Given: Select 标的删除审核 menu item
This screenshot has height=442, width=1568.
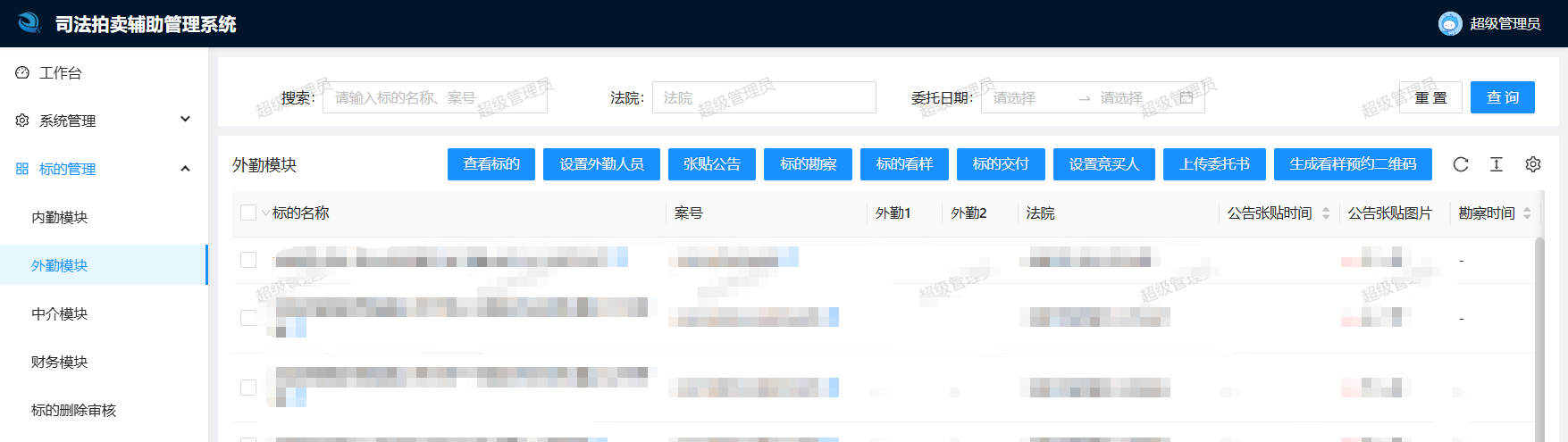Looking at the screenshot, I should pos(104,410).
